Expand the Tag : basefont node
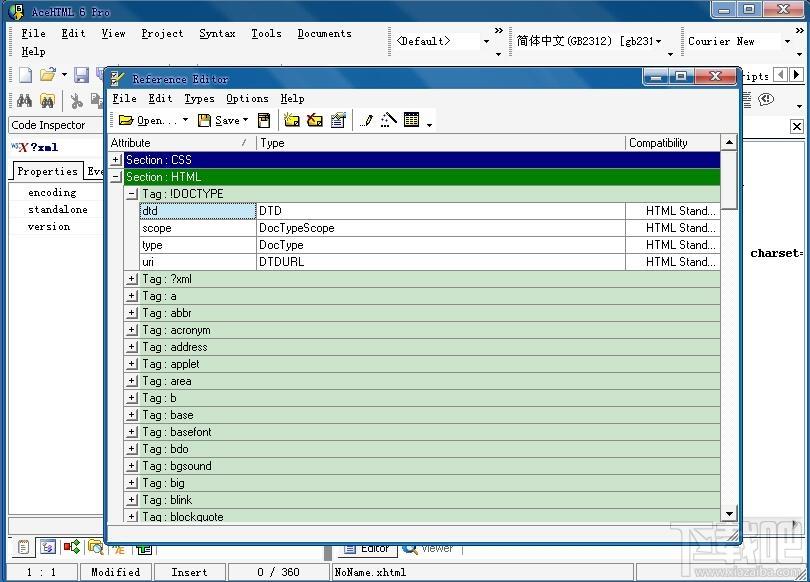The width and height of the screenshot is (810, 582). pos(132,432)
